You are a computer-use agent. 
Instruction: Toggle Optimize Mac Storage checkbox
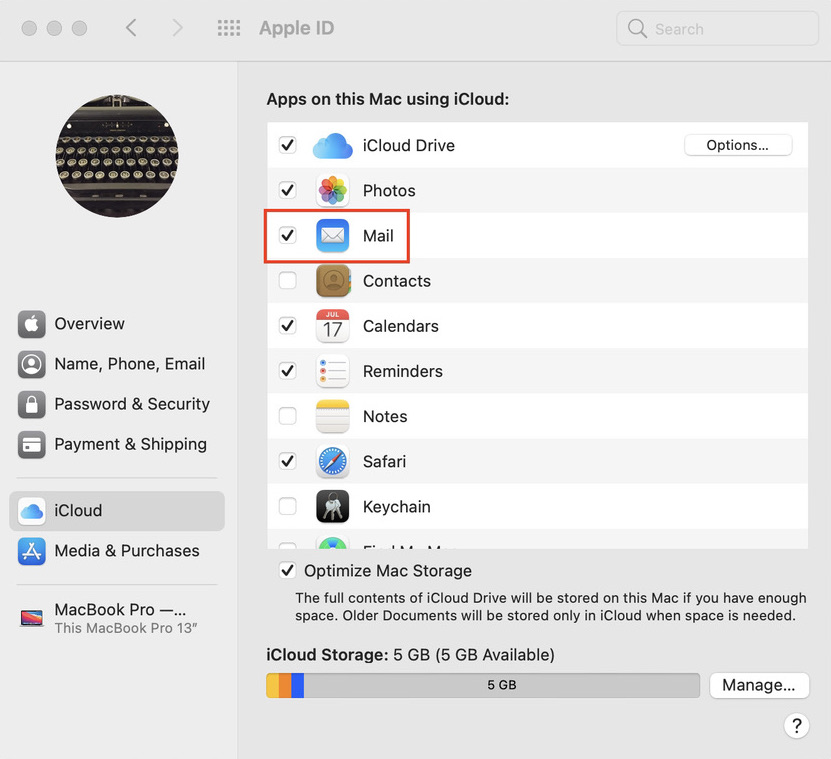pos(287,570)
